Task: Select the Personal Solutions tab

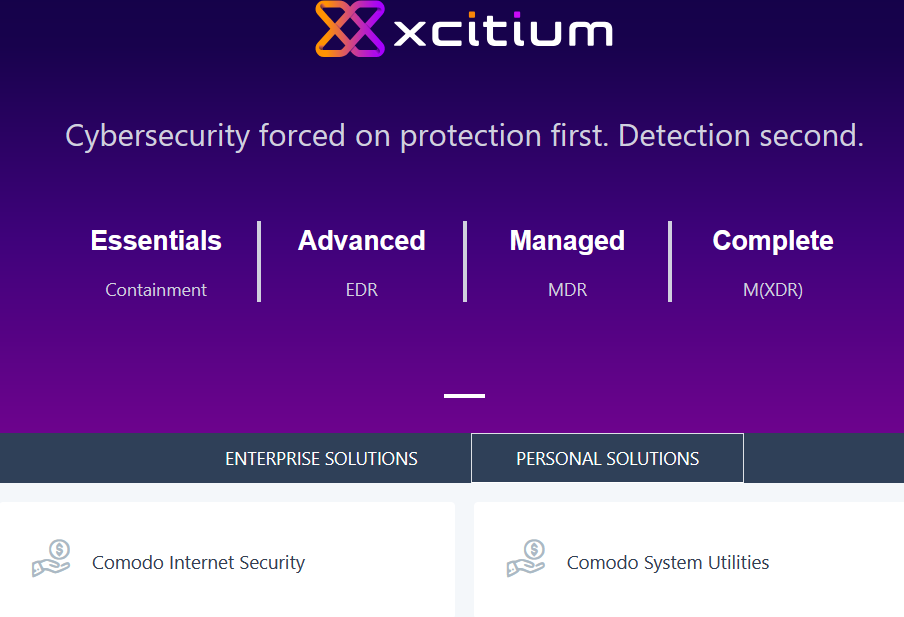Action: click(607, 459)
